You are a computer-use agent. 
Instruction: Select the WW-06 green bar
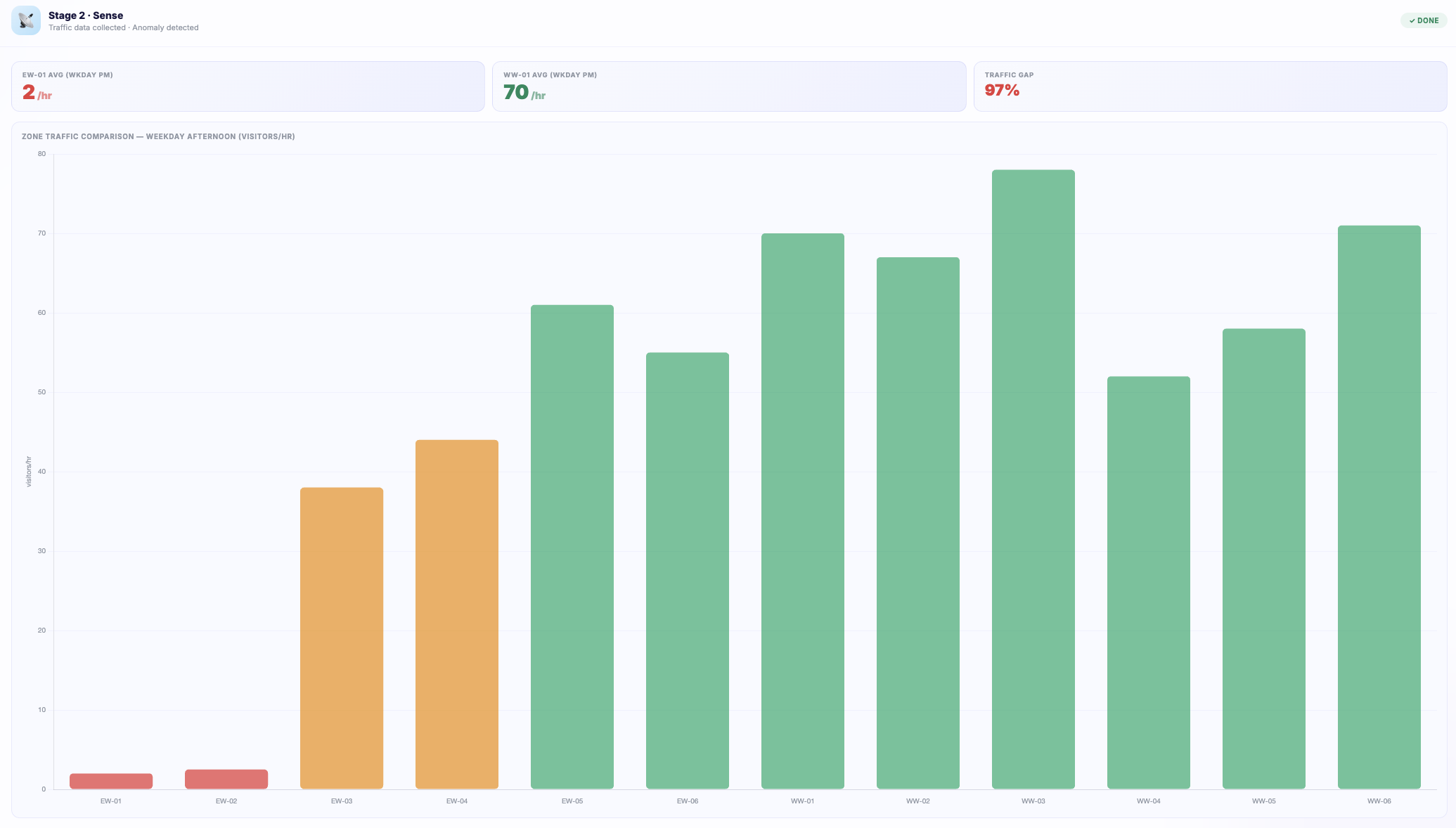tap(1379, 507)
